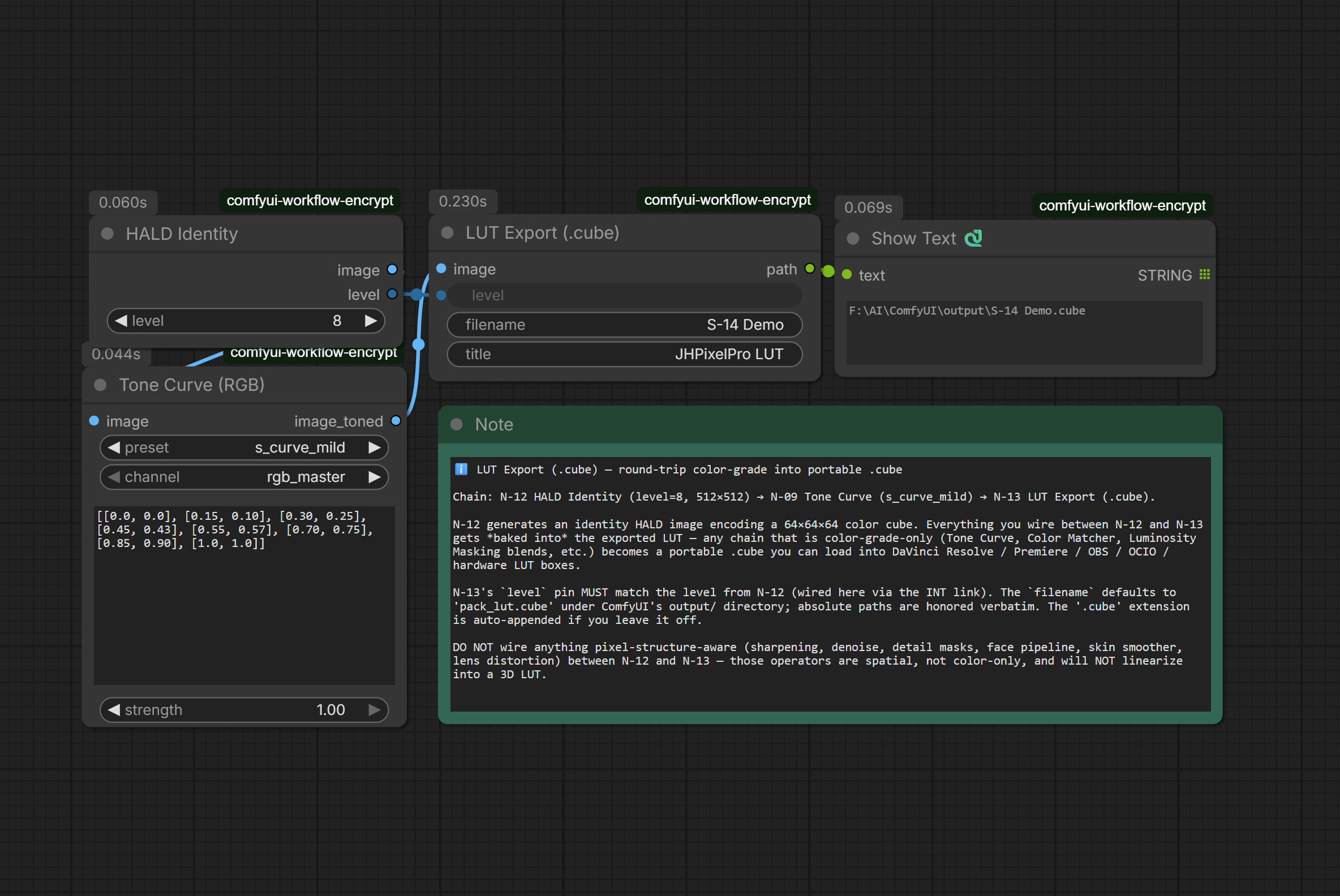
Task: Click the HALD level value 8 field
Action: 246,321
